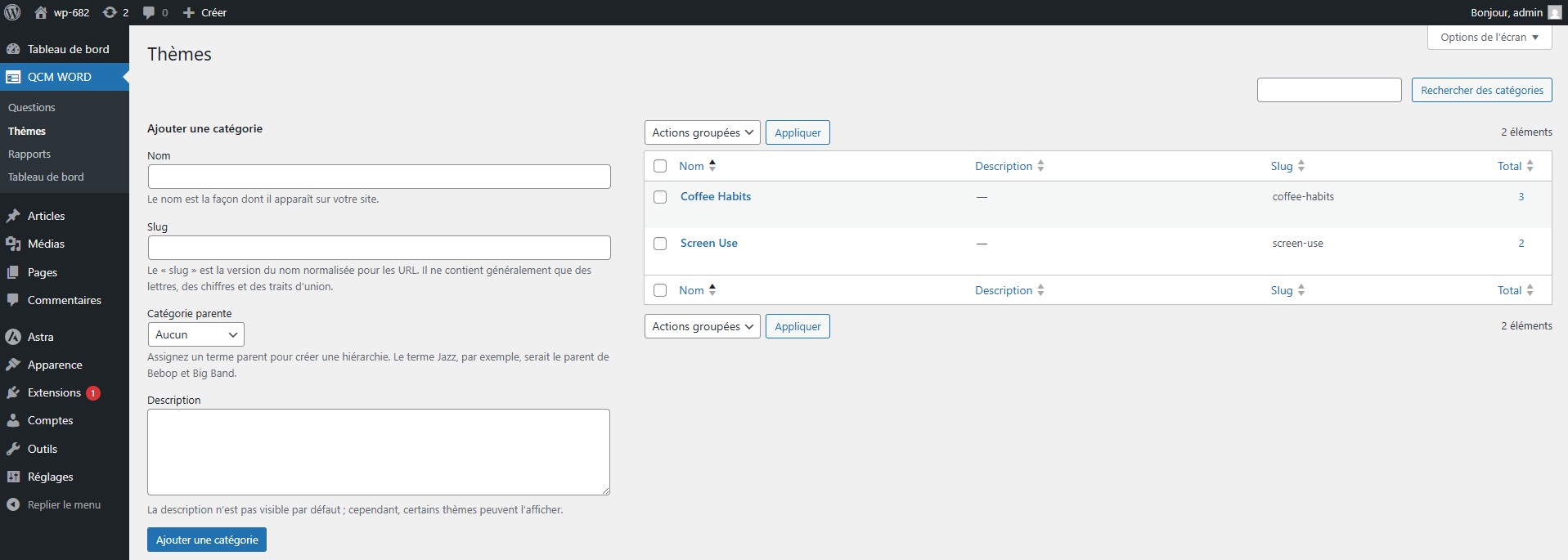Click the Médias library icon
1568x560 pixels.
pos(13,244)
